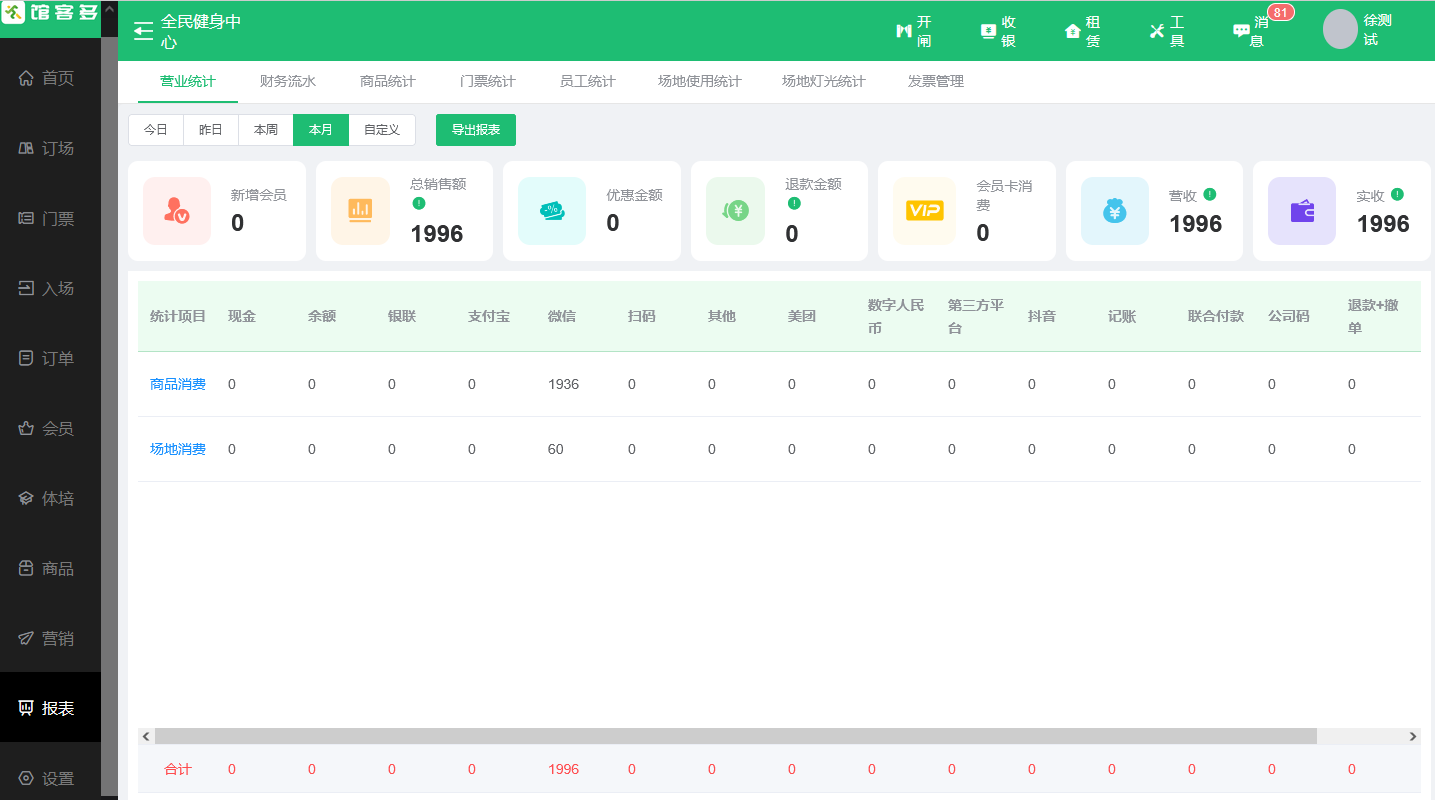
Task: Click the 商品 goods icon in sidebar
Action: [x=26, y=568]
